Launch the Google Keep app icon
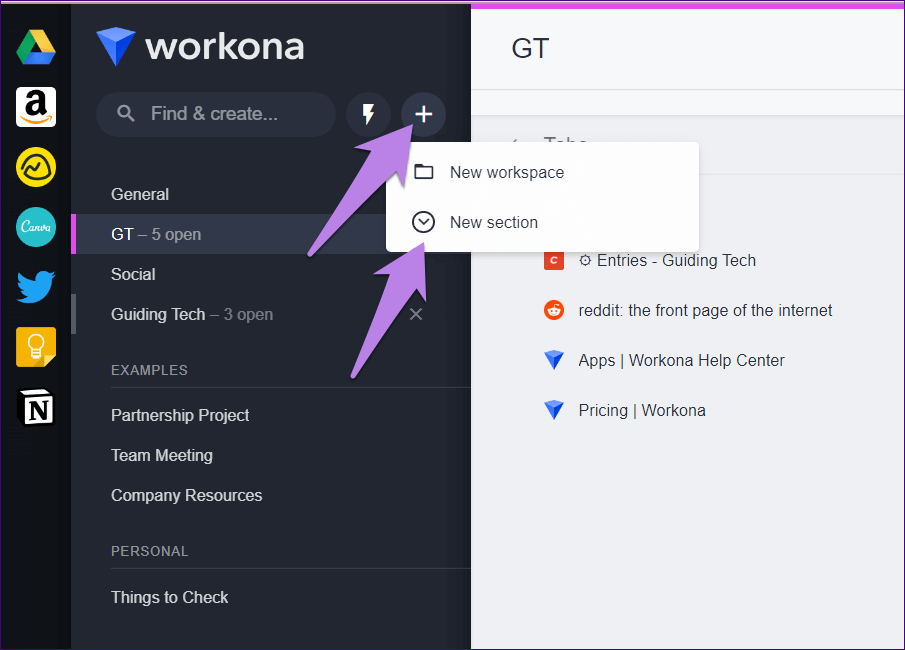This screenshot has height=650, width=905. (36, 347)
